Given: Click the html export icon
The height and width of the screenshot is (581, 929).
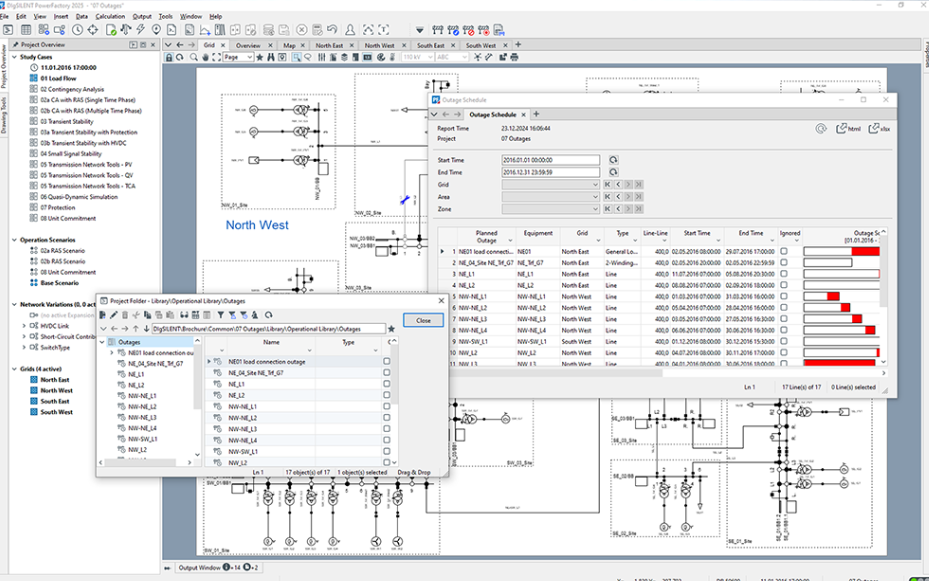Looking at the screenshot, I should pyautogui.click(x=849, y=129).
